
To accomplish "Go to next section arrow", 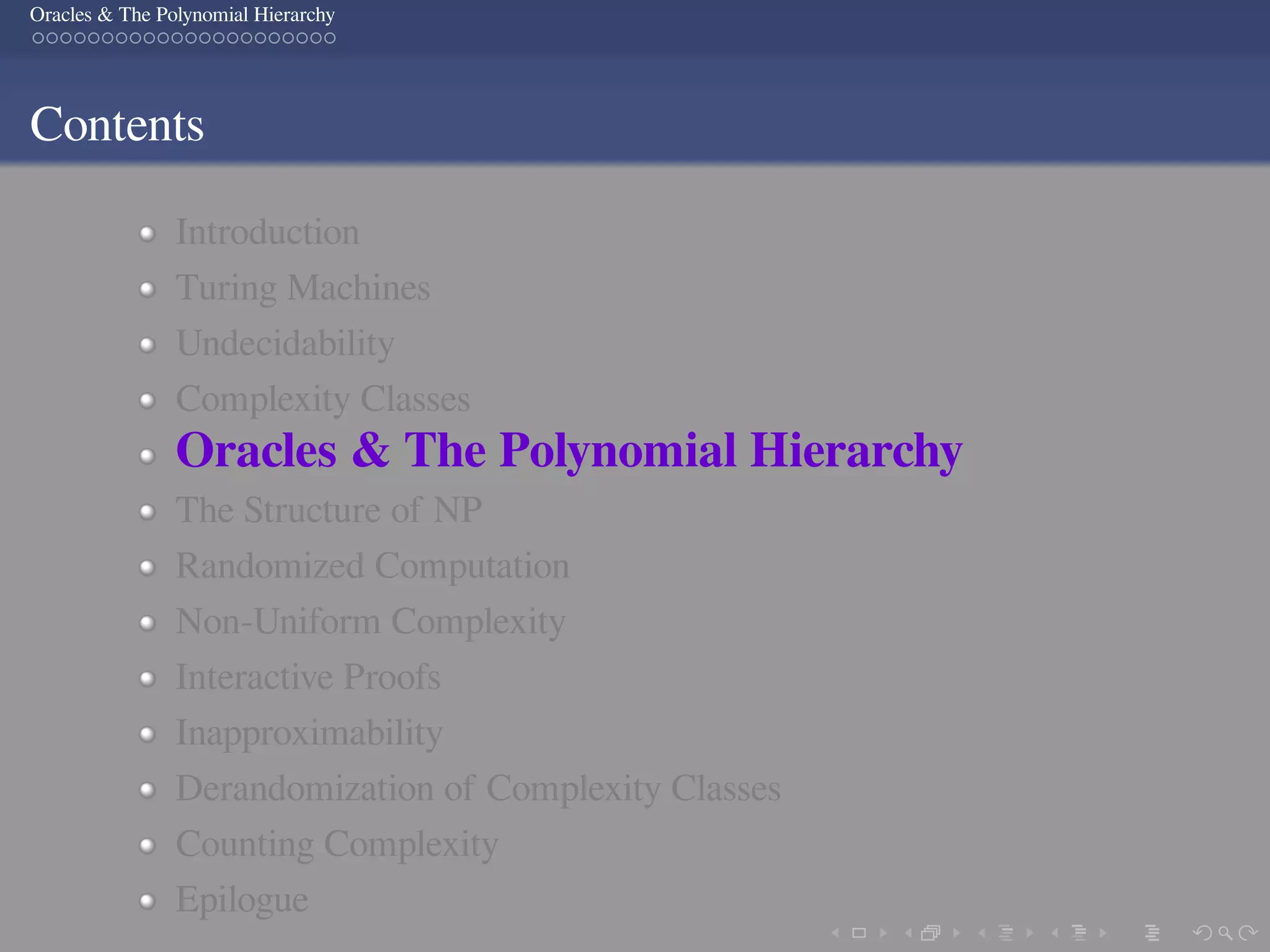I will pos(1103,933).
